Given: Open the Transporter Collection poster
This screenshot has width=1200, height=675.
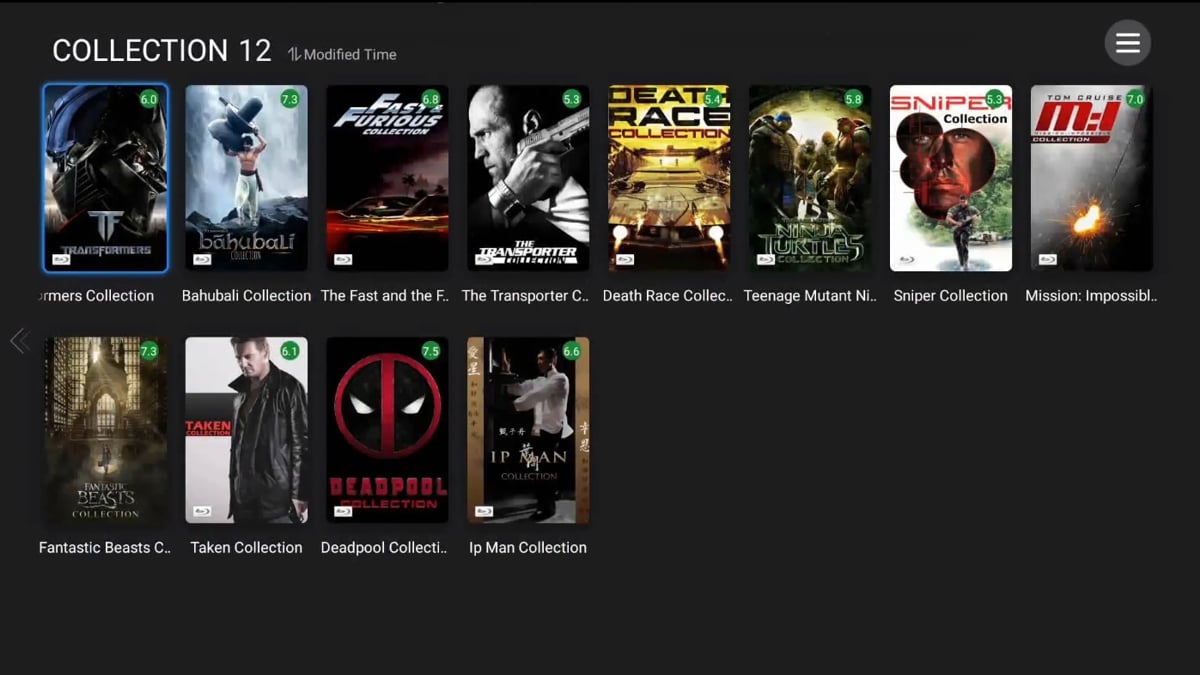Looking at the screenshot, I should (x=528, y=178).
